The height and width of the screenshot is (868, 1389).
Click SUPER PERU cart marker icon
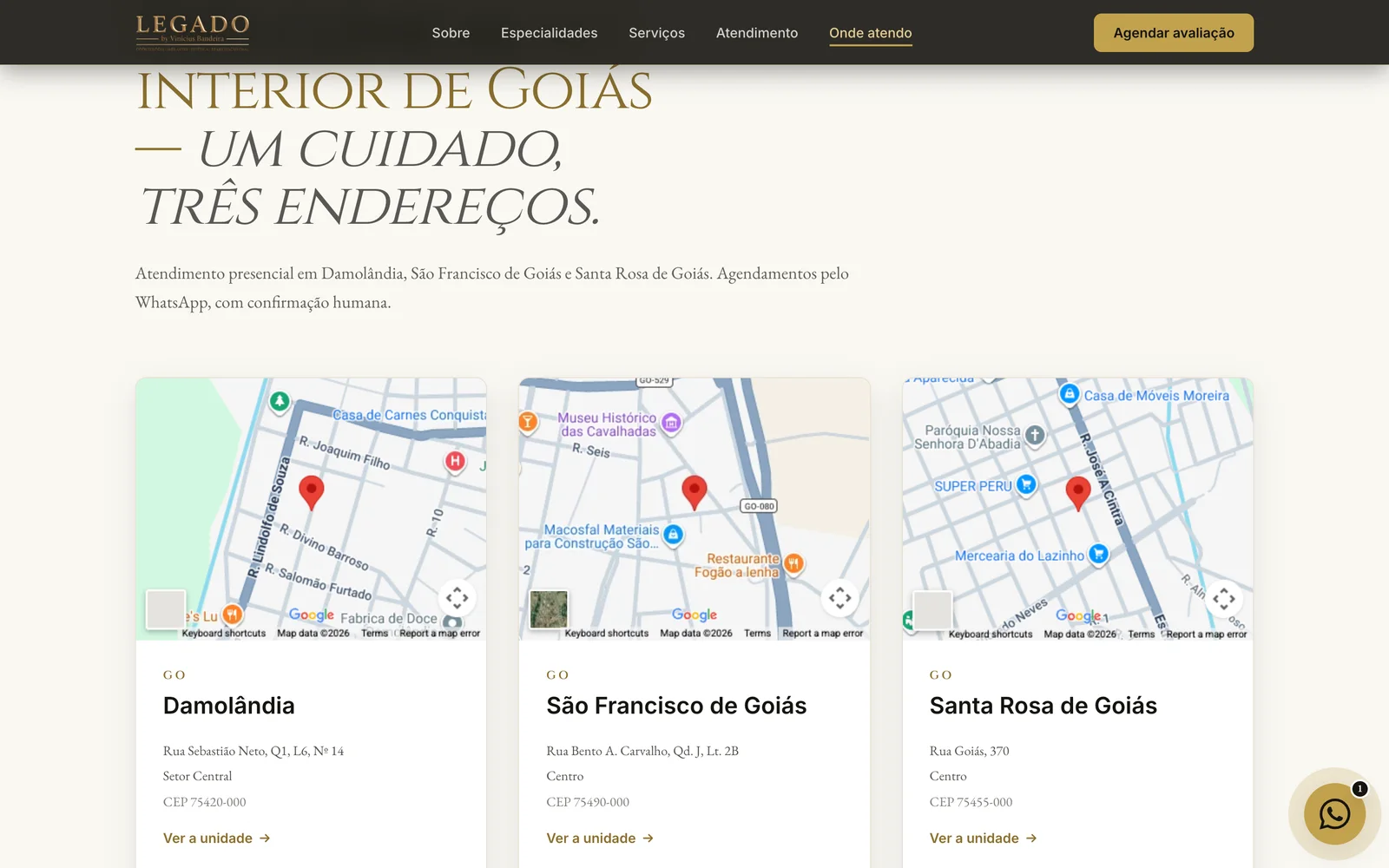click(x=1026, y=484)
